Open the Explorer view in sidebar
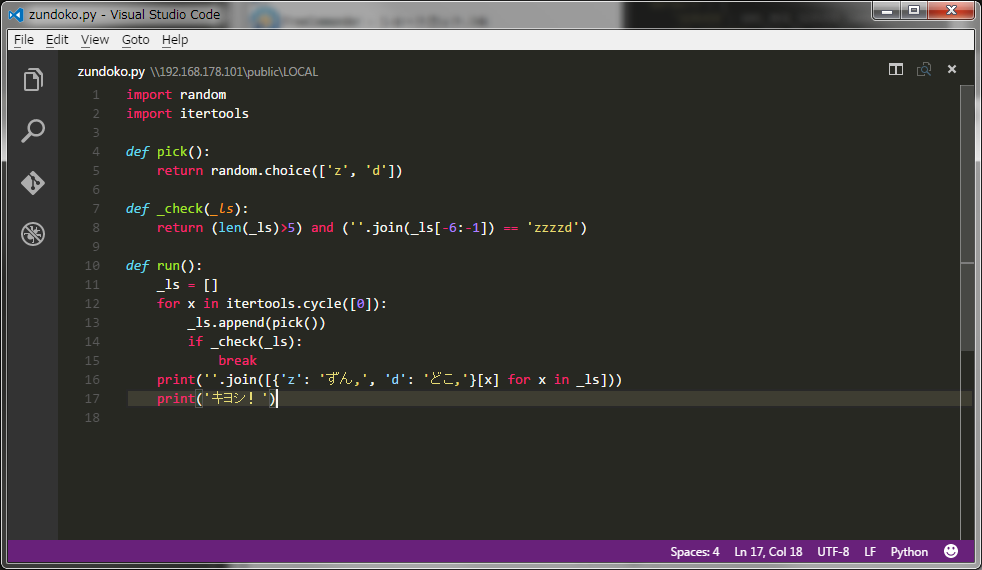This screenshot has width=982, height=570. point(33,80)
